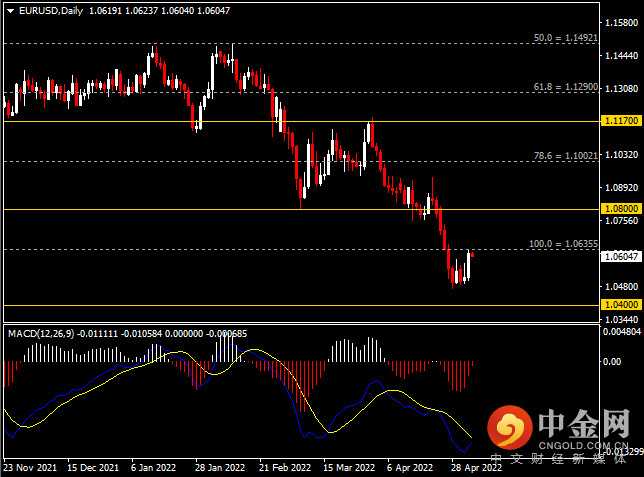Click the last small red candle on the chart

(473, 255)
